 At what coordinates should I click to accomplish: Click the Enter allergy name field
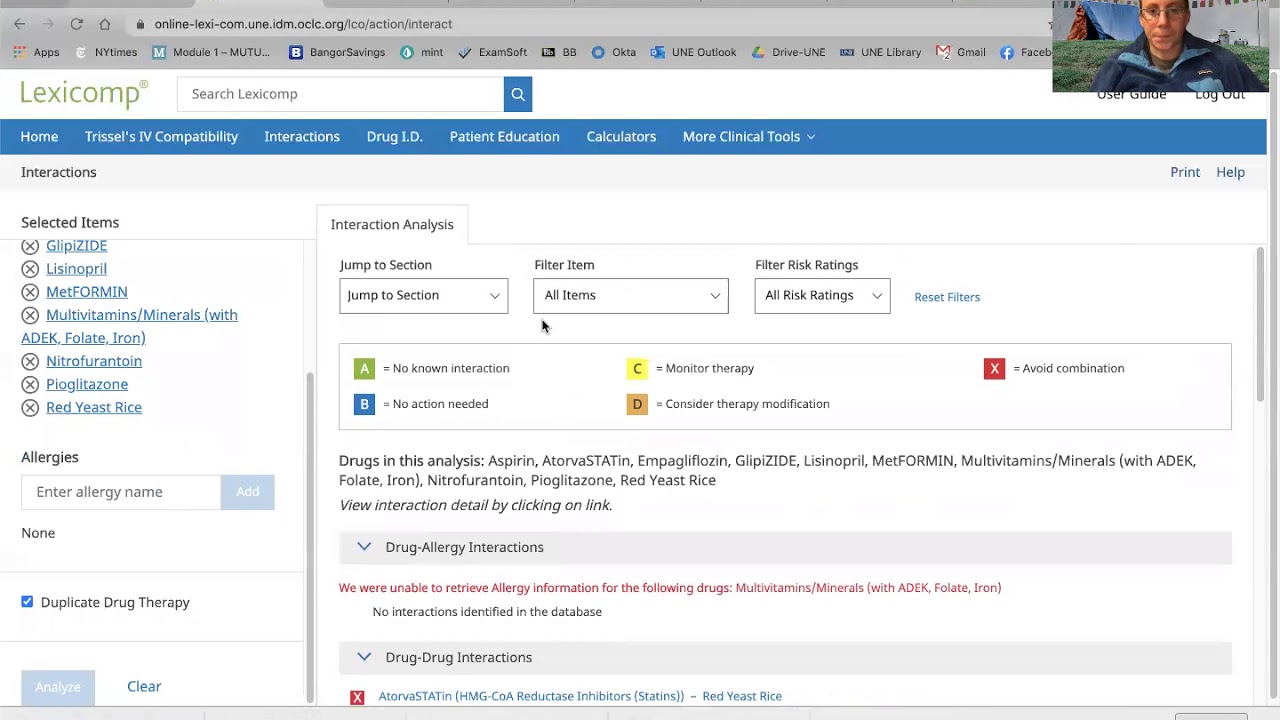[121, 492]
